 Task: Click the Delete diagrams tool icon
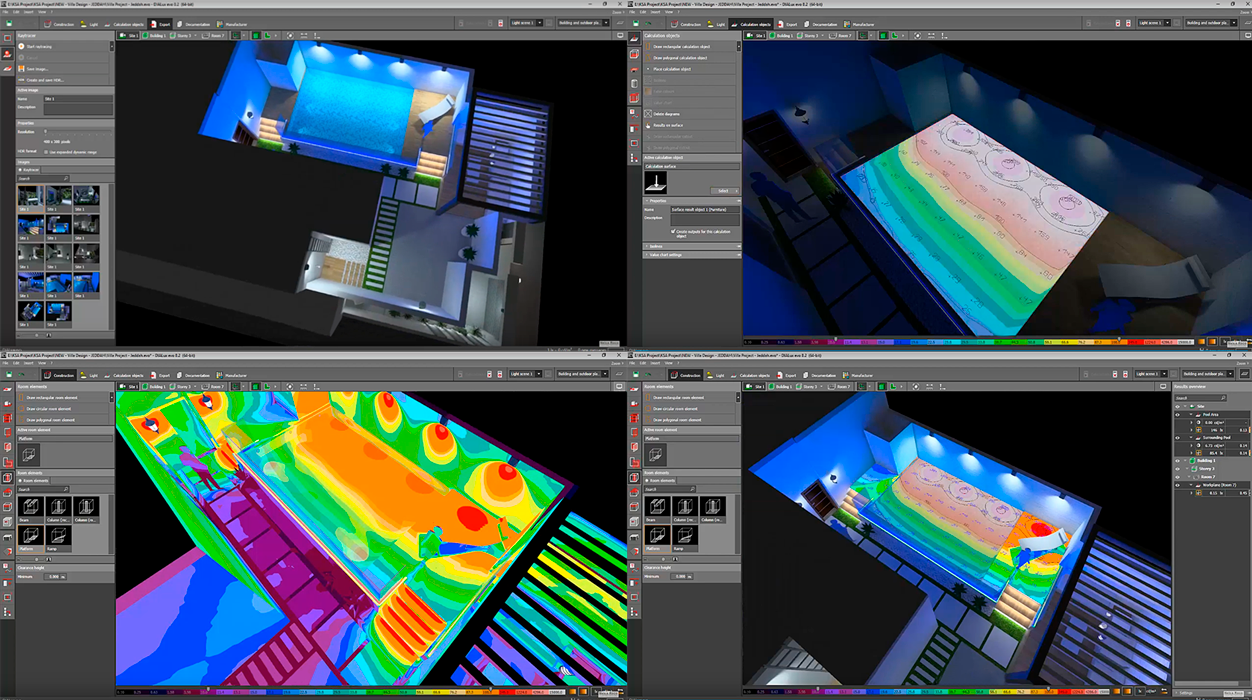[x=648, y=115]
